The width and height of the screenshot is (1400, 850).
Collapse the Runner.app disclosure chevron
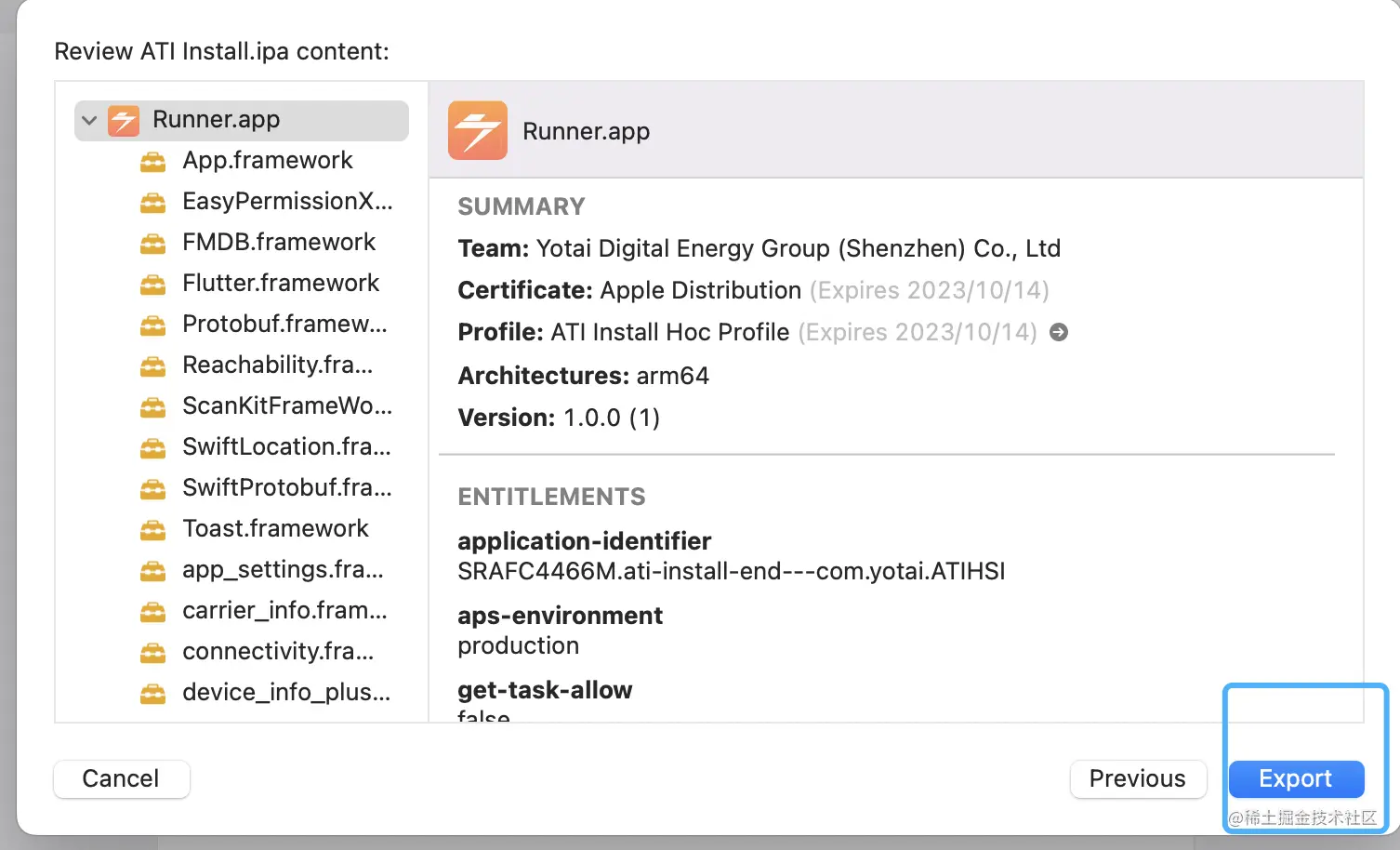click(x=89, y=120)
